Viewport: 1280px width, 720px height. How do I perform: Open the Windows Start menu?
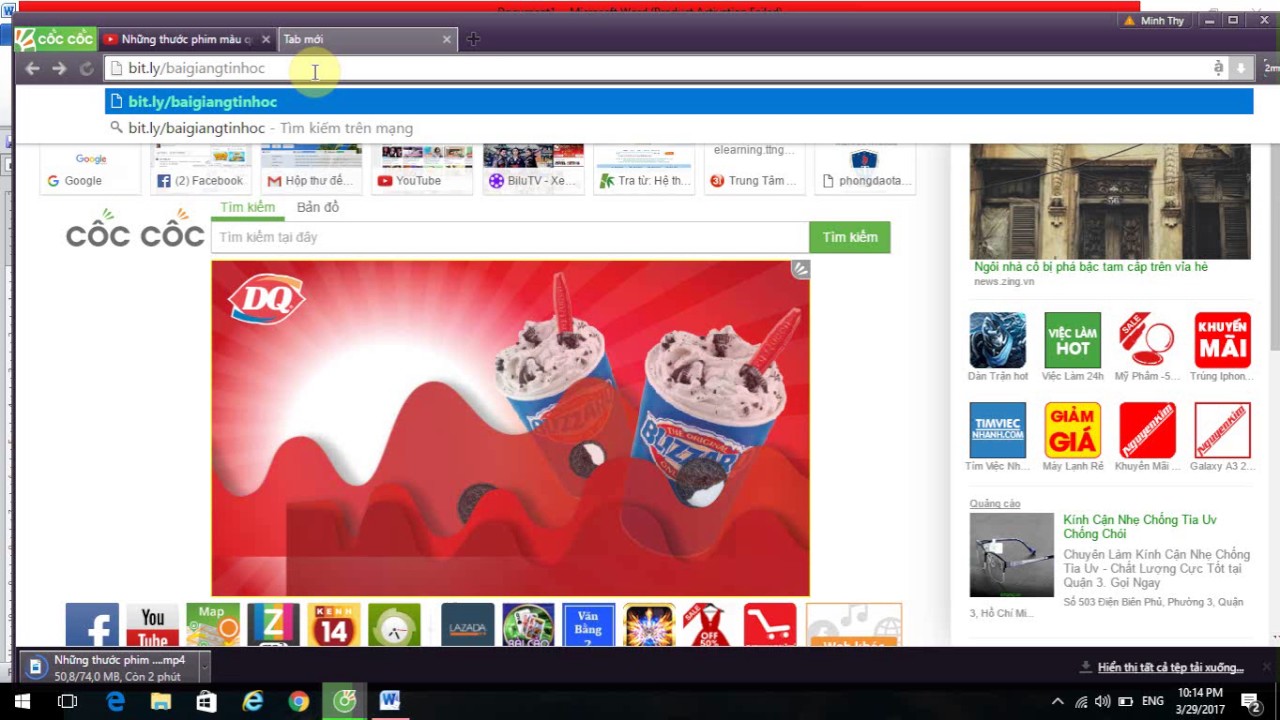(22, 701)
